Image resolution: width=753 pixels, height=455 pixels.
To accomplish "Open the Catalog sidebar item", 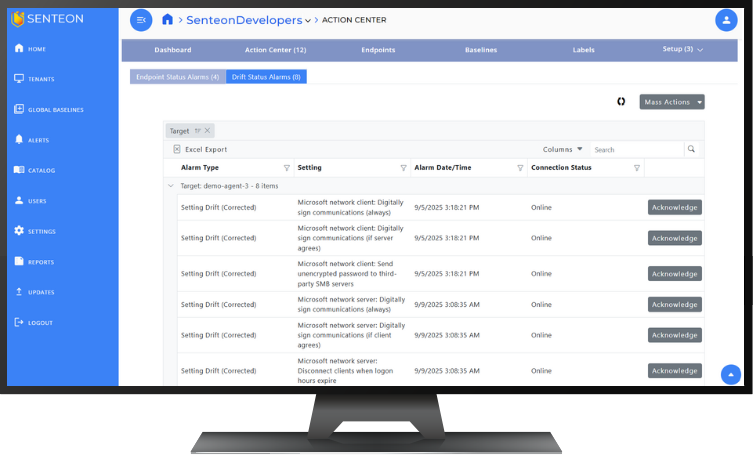I will click(19, 171).
